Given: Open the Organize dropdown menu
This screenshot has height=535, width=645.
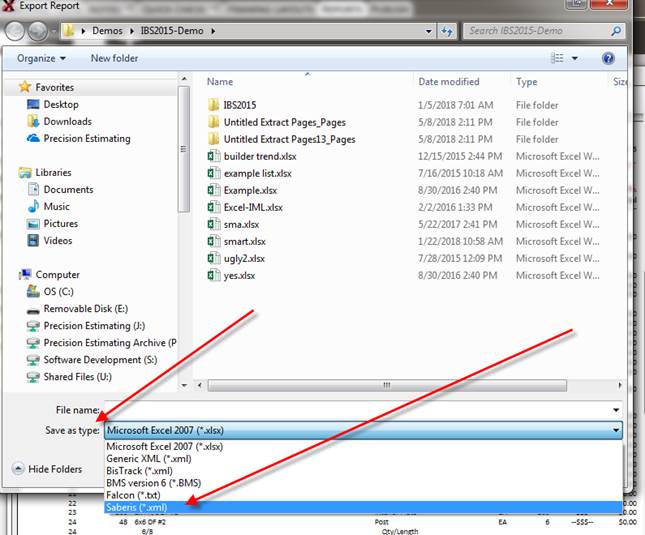Looking at the screenshot, I should point(41,59).
